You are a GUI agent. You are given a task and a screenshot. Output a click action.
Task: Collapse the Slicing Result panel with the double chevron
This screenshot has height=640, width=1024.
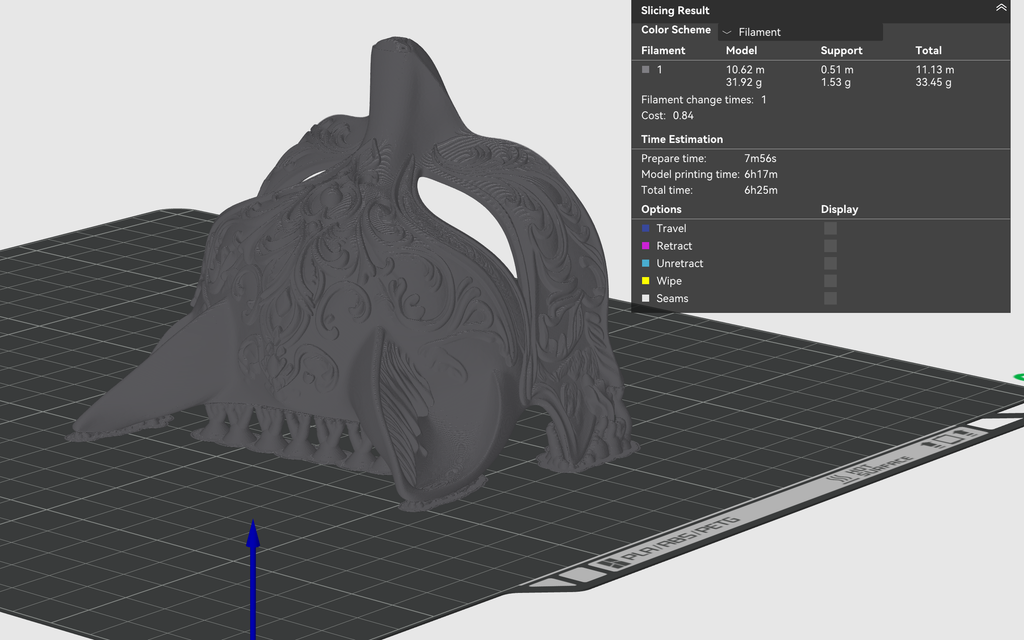[x=1000, y=8]
